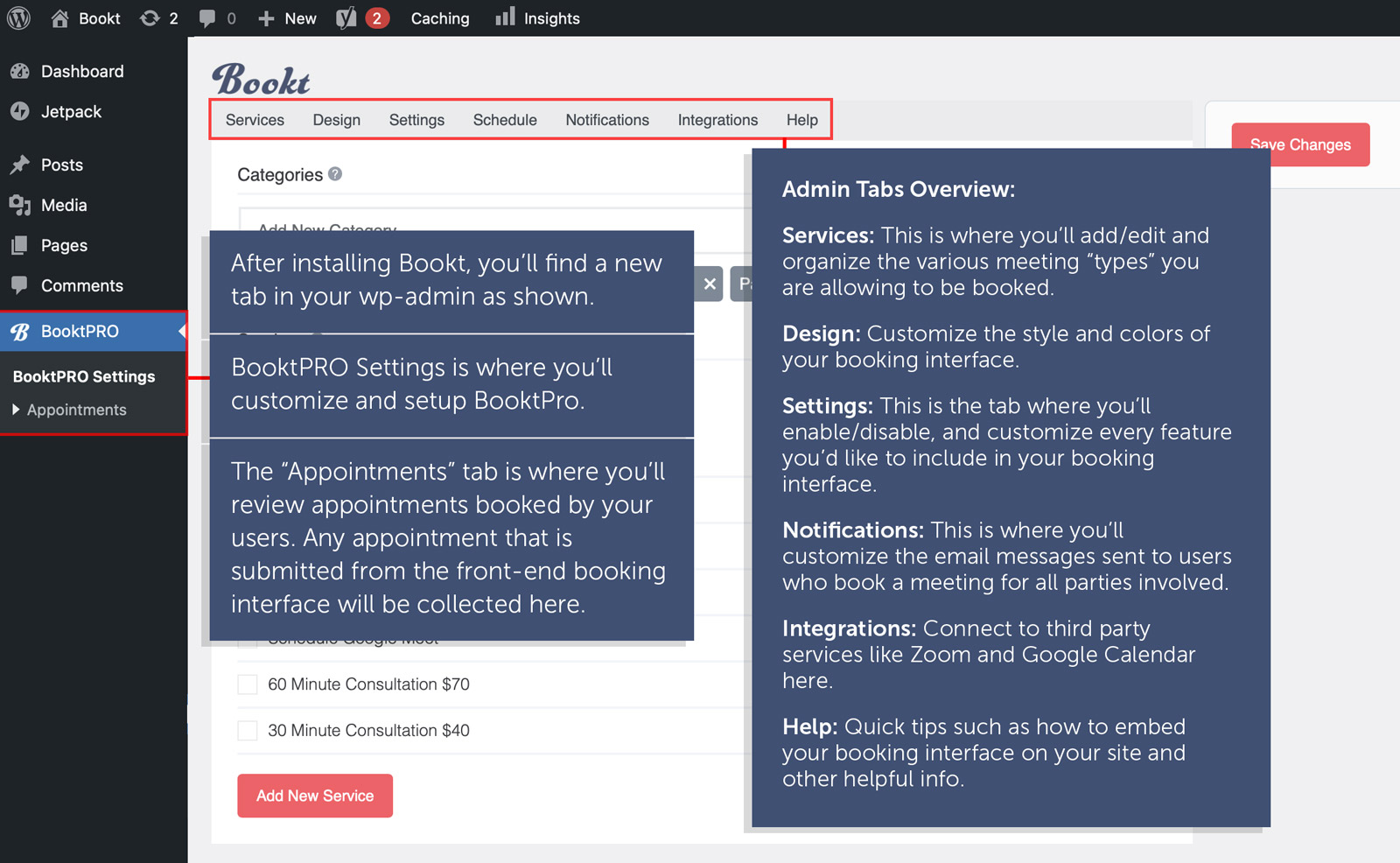Open Media from the sidebar

[64, 205]
